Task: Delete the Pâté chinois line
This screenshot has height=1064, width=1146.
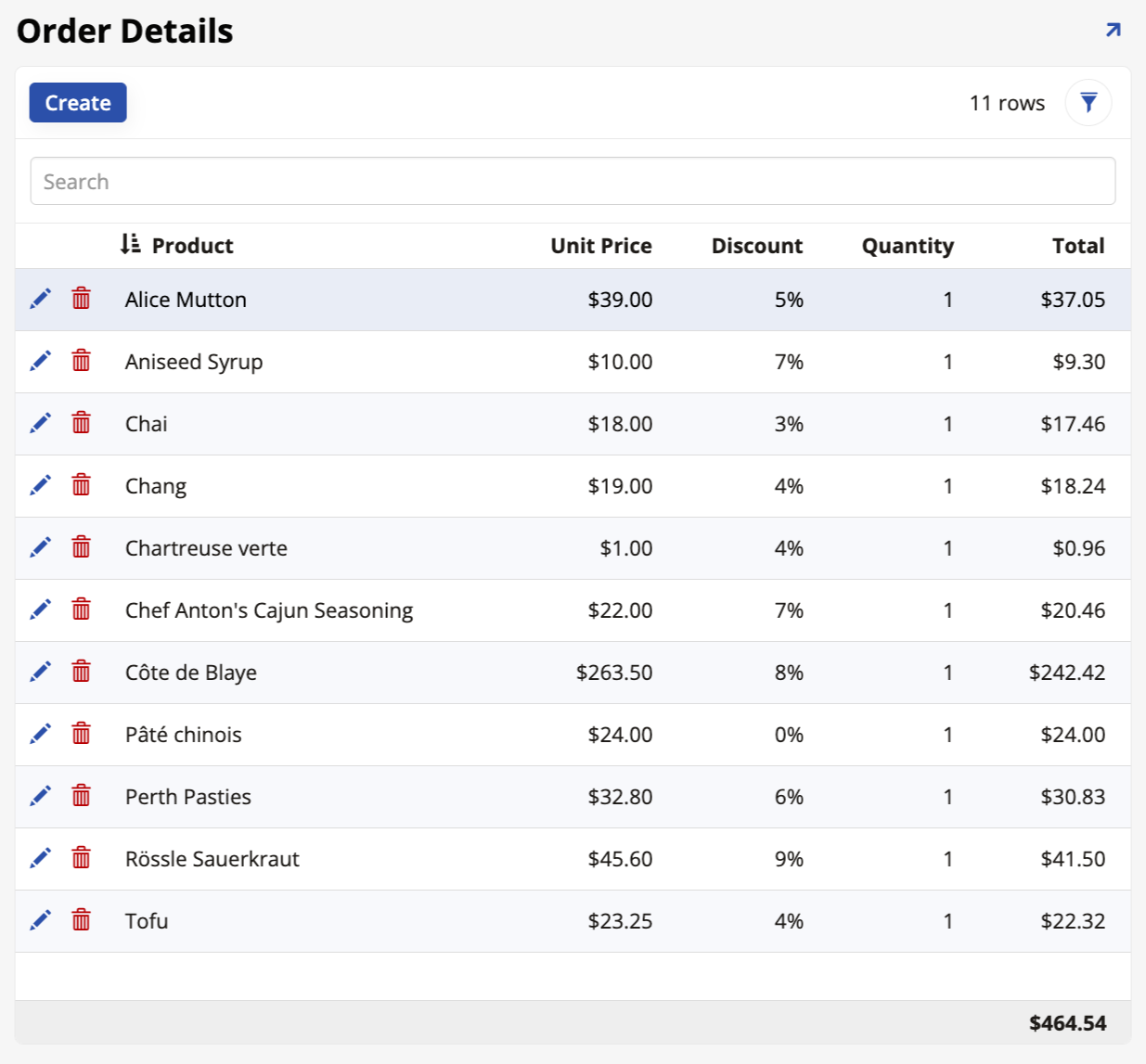Action: tap(81, 734)
